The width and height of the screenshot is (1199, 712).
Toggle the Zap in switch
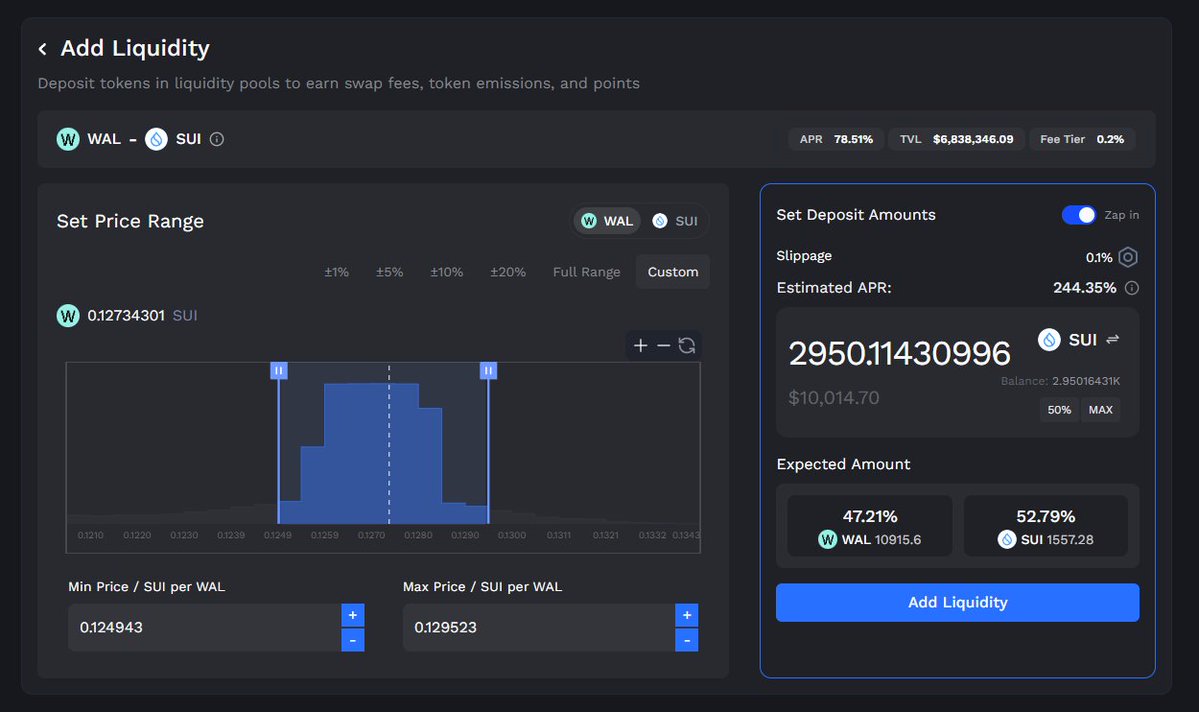pyautogui.click(x=1079, y=215)
